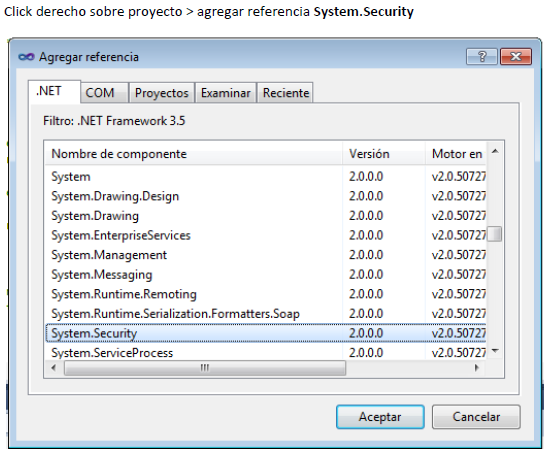Click the Agregar referencia title bar icon

coord(26,57)
